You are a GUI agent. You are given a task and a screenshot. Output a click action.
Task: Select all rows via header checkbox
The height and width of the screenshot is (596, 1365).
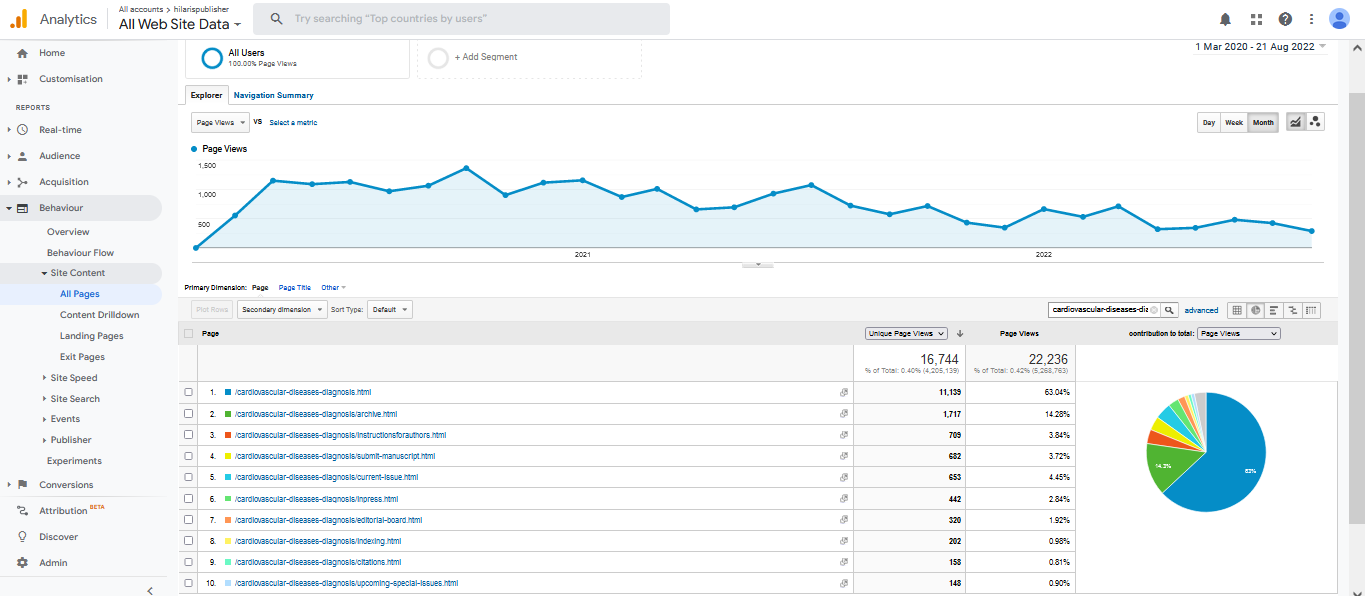(x=188, y=334)
